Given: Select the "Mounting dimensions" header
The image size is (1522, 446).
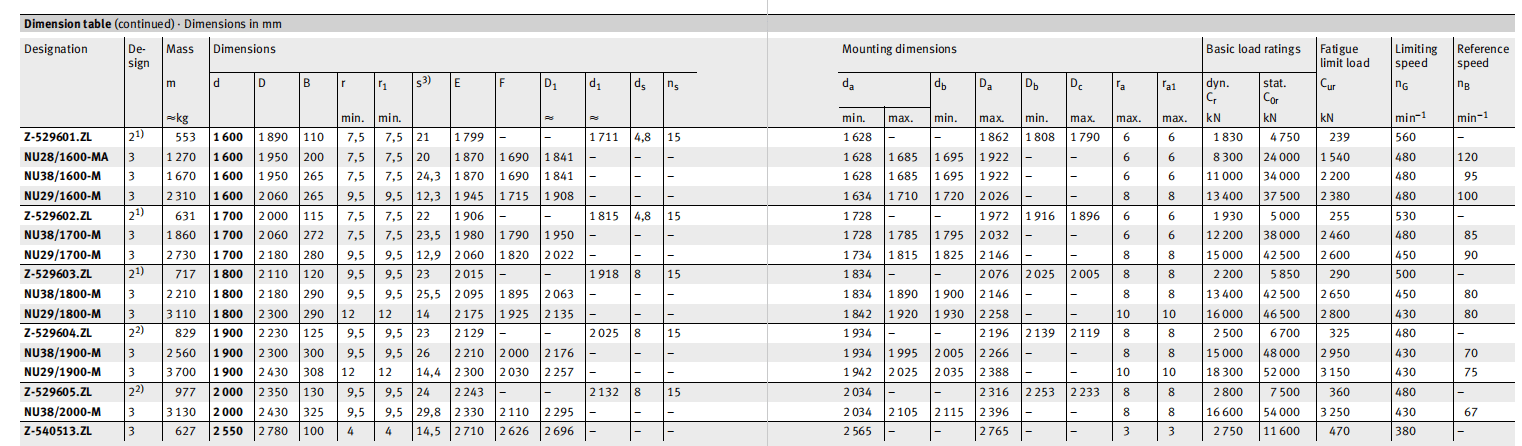Looking at the screenshot, I should (898, 49).
